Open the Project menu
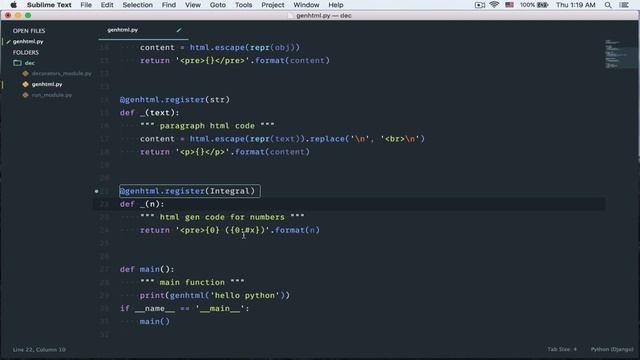640x360 pixels. pyautogui.click(x=273, y=5)
